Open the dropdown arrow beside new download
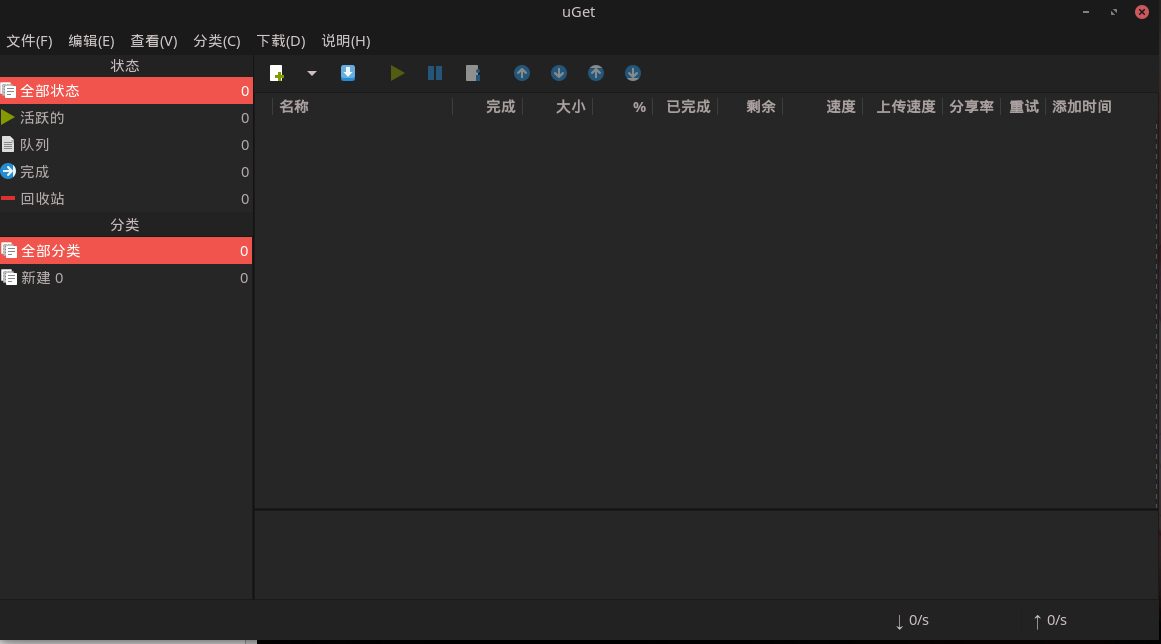Viewport: 1161px width, 644px height. coord(311,73)
